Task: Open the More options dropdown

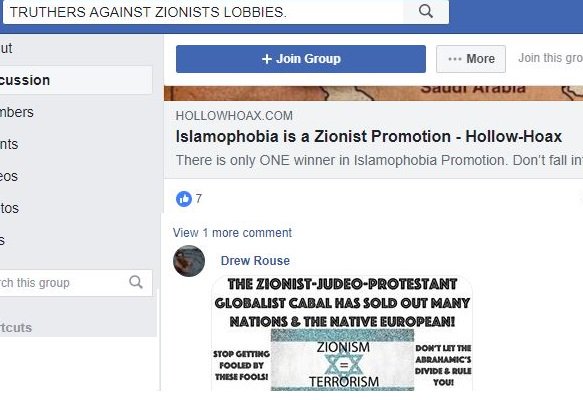Action: (x=471, y=59)
